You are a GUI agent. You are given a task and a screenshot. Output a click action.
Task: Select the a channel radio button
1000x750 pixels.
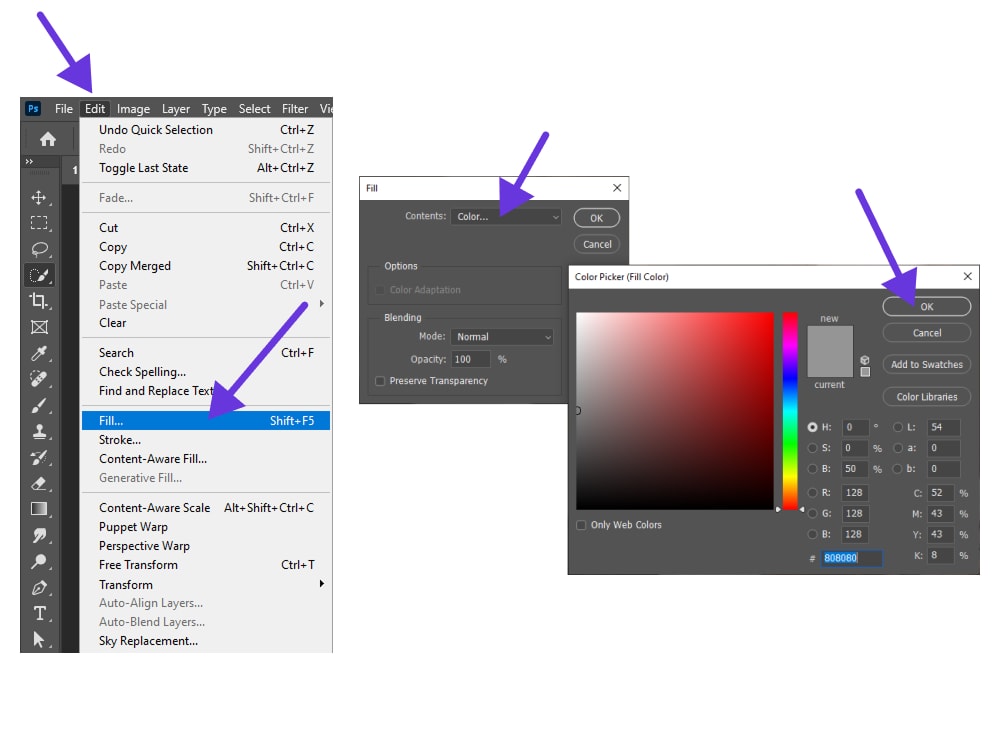pos(898,448)
